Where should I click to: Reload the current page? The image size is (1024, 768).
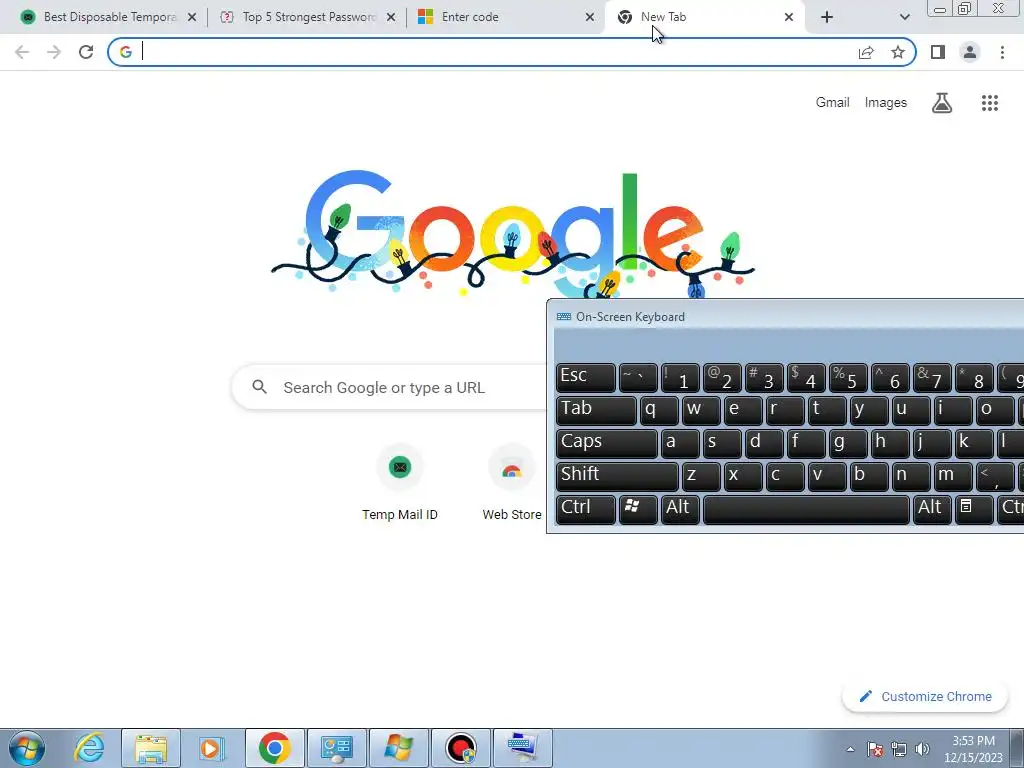[x=86, y=52]
